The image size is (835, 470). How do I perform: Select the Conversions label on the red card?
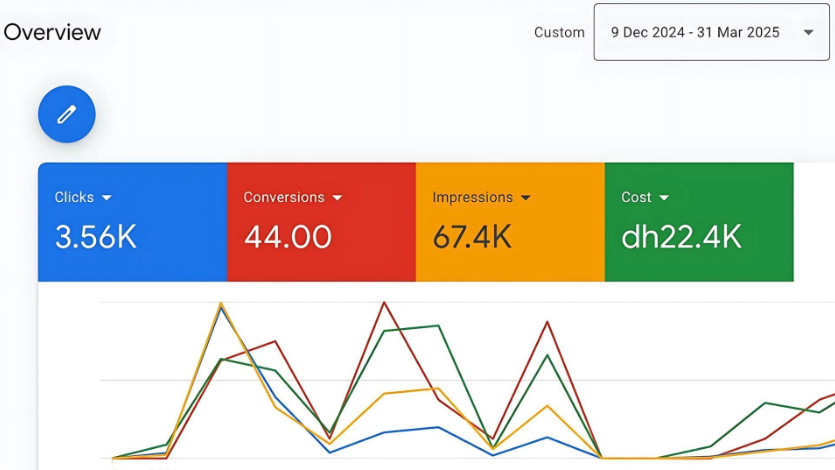tap(283, 197)
